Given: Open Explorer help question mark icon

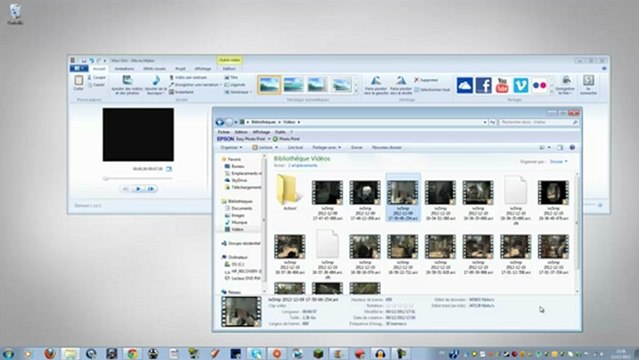Looking at the screenshot, I should pyautogui.click(x=572, y=147).
